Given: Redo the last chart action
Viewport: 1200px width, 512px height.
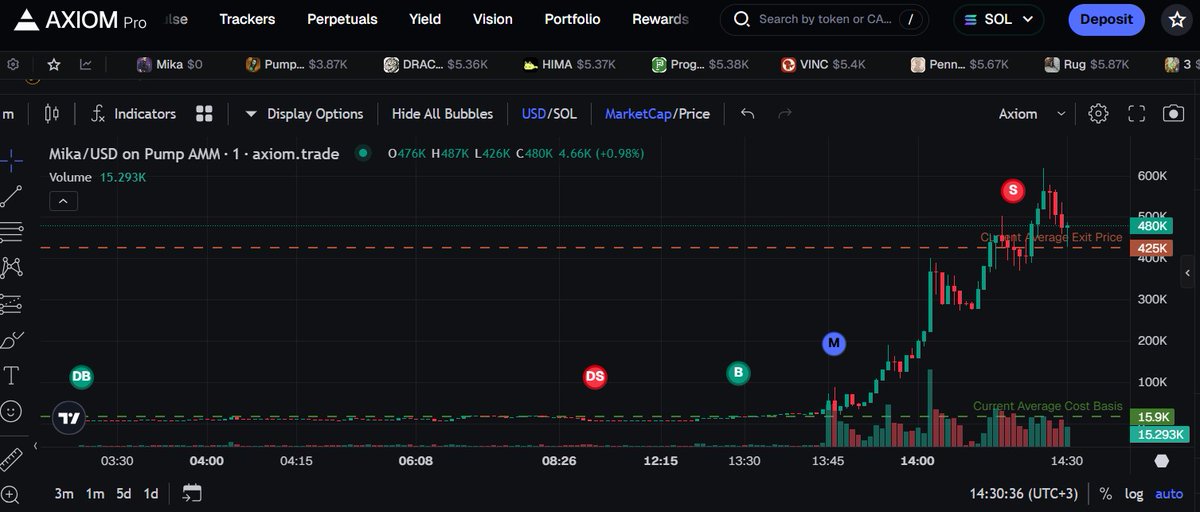Looking at the screenshot, I should (x=785, y=113).
